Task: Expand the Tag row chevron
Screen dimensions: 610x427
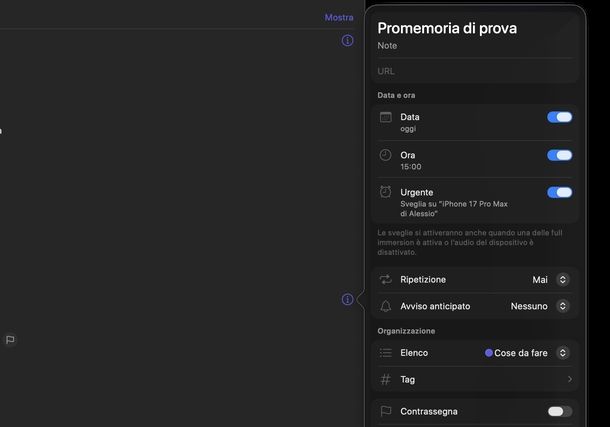Action: point(570,379)
